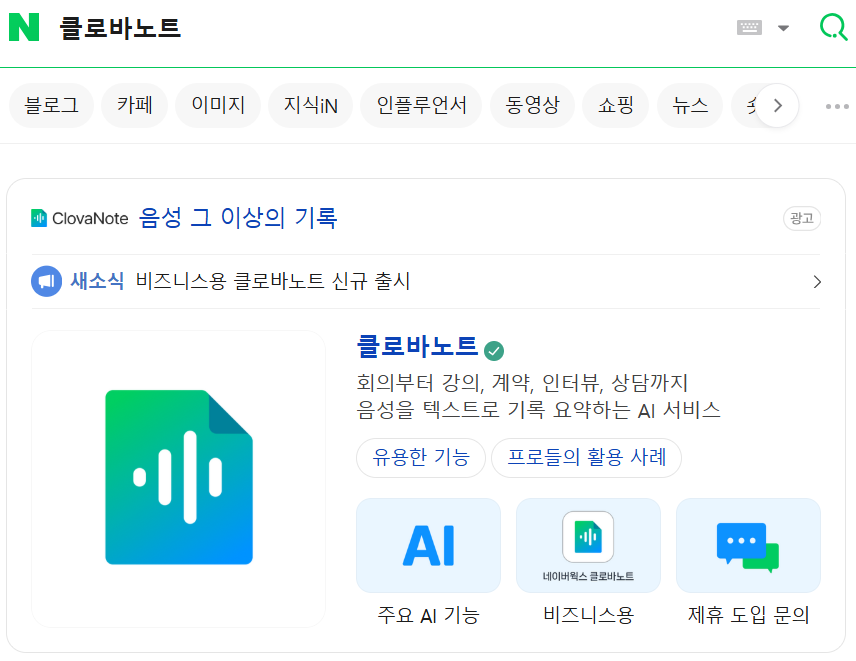Expand the 새소식 news row arrow
This screenshot has width=856, height=661.
pos(817,282)
